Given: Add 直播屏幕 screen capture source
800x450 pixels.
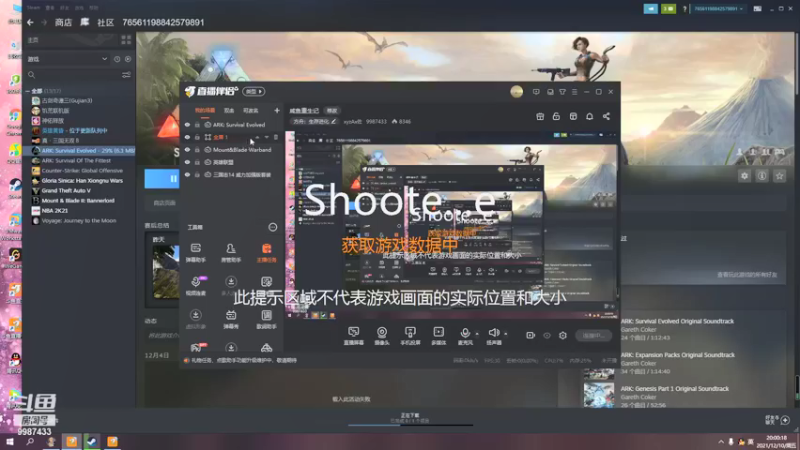Looking at the screenshot, I should (x=354, y=336).
